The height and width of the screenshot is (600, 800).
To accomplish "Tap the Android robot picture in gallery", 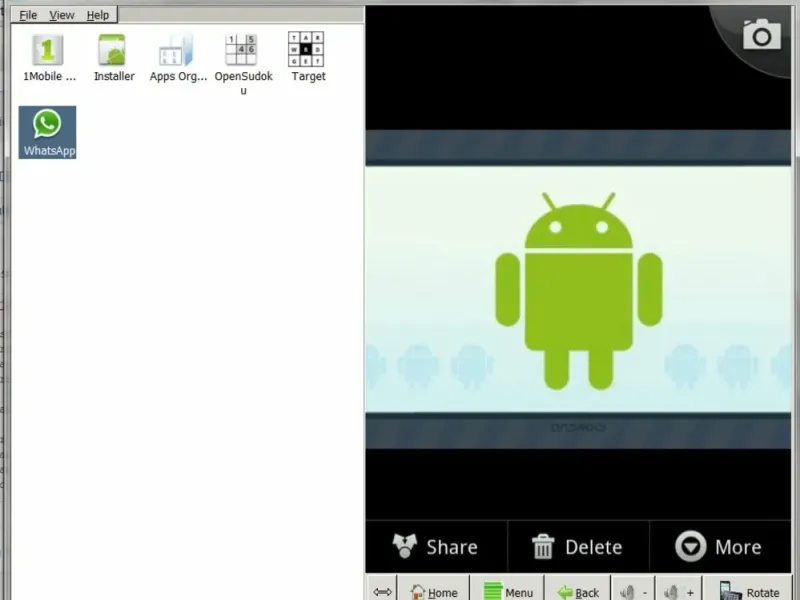I will [x=578, y=290].
